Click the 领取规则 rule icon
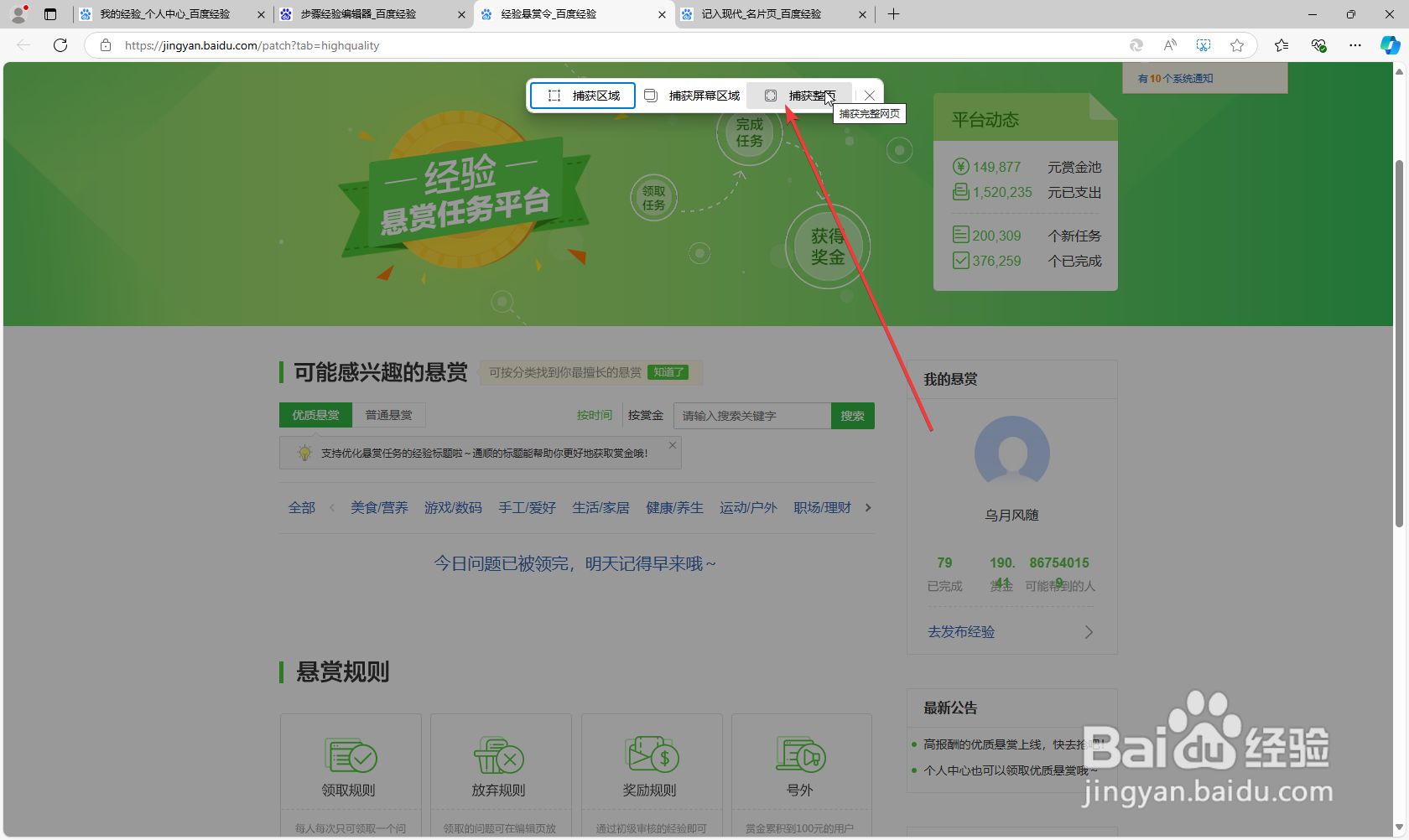The image size is (1409, 840). [x=350, y=756]
